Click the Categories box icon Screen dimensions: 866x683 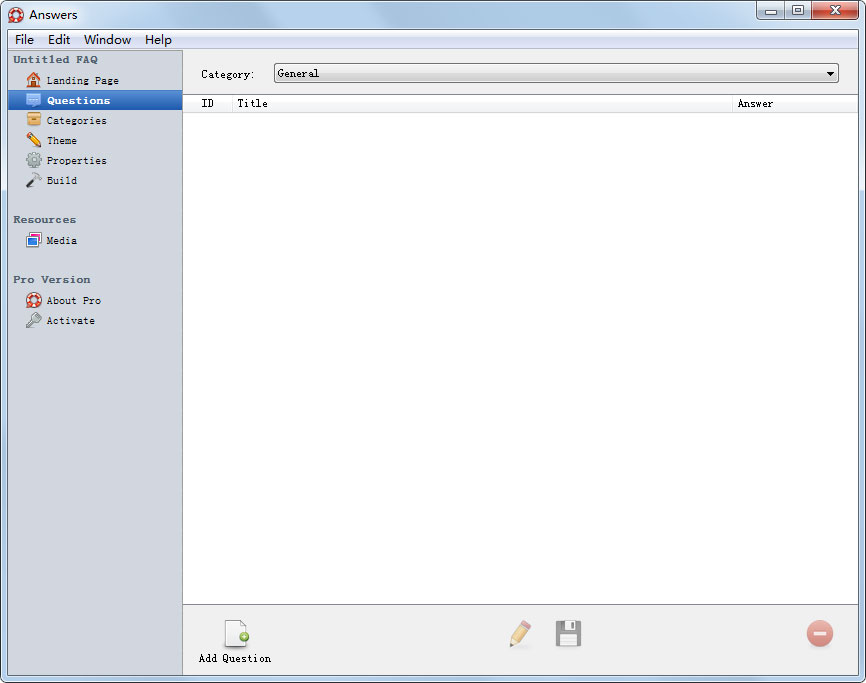pos(34,120)
